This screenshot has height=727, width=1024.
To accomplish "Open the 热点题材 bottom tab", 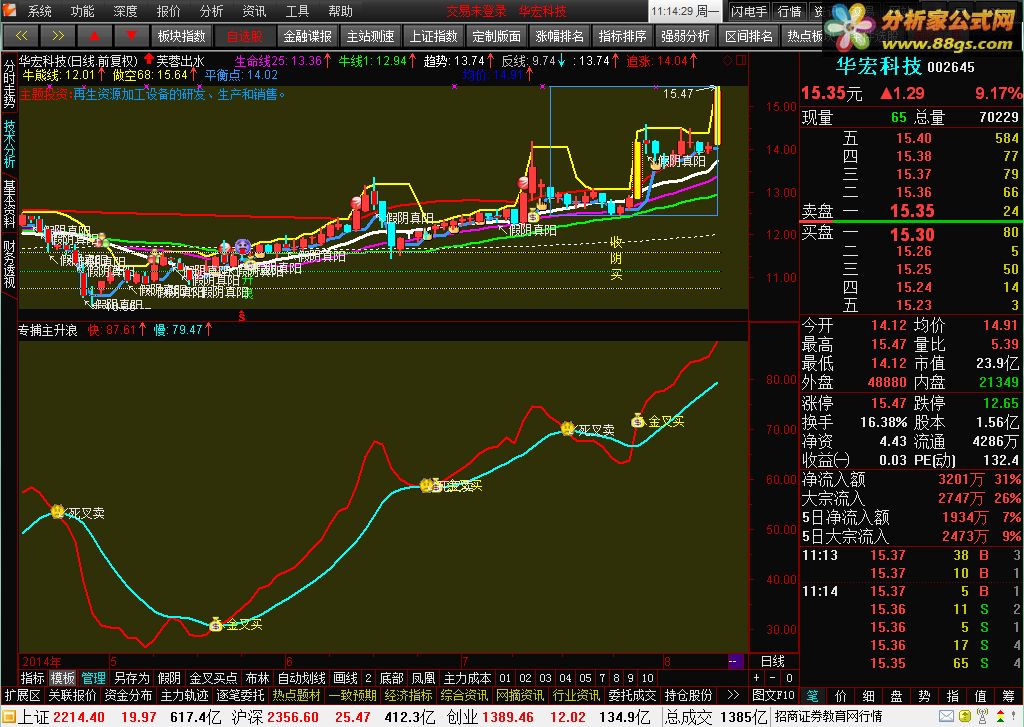I will [x=297, y=695].
